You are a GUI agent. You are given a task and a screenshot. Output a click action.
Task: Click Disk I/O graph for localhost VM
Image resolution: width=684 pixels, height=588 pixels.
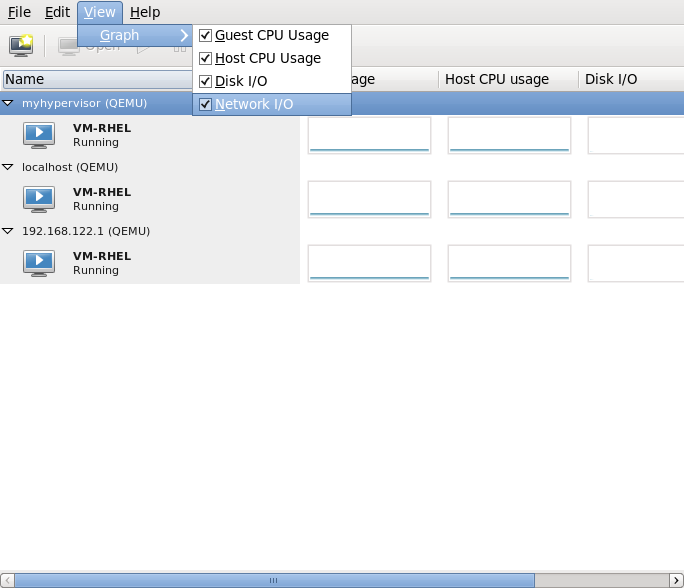pyautogui.click(x=635, y=199)
